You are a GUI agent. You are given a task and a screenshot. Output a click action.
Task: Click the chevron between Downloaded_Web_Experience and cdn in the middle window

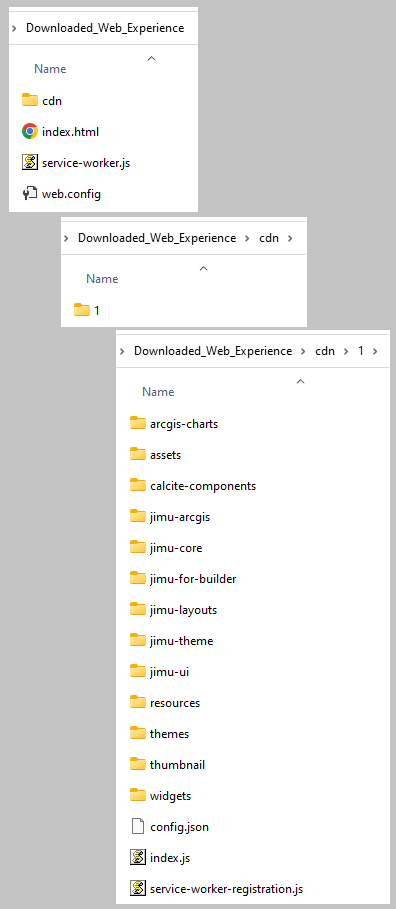[246, 238]
